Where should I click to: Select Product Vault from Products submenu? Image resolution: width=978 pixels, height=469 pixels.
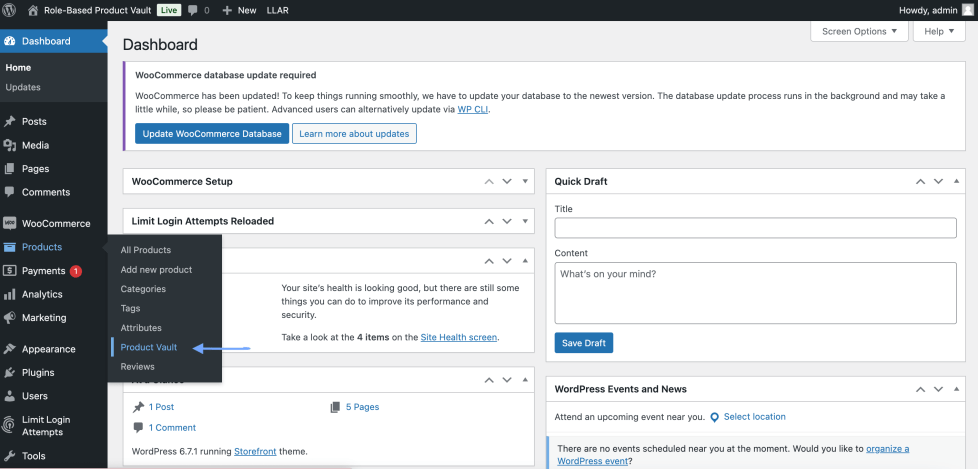click(149, 347)
